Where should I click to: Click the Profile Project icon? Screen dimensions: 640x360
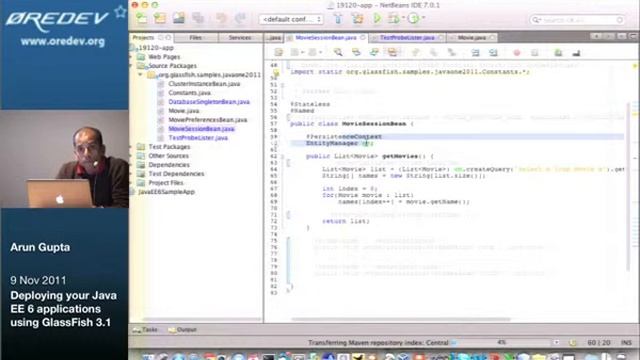(413, 18)
